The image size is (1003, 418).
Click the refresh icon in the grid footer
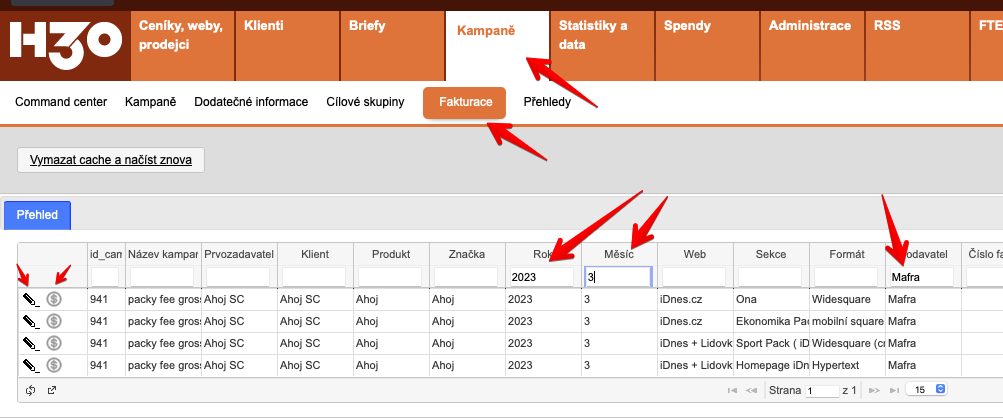[x=31, y=390]
